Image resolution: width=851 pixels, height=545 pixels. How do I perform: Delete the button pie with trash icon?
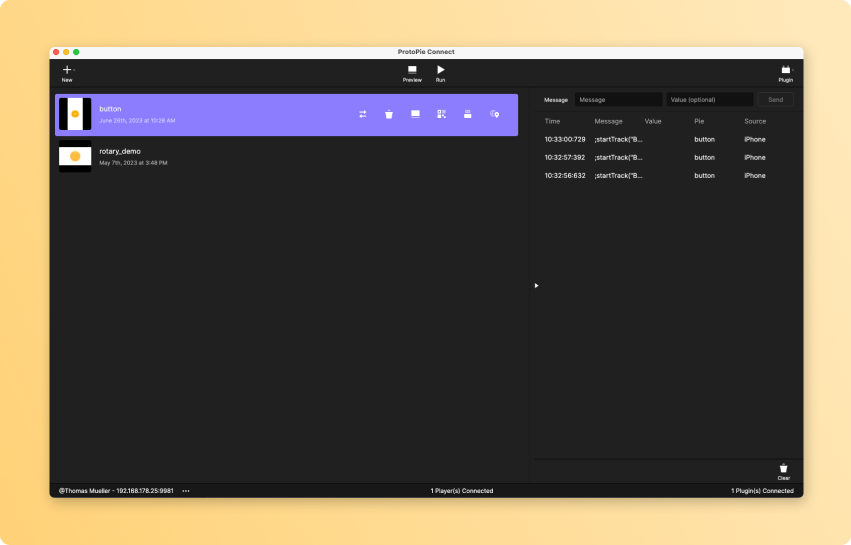pos(389,114)
